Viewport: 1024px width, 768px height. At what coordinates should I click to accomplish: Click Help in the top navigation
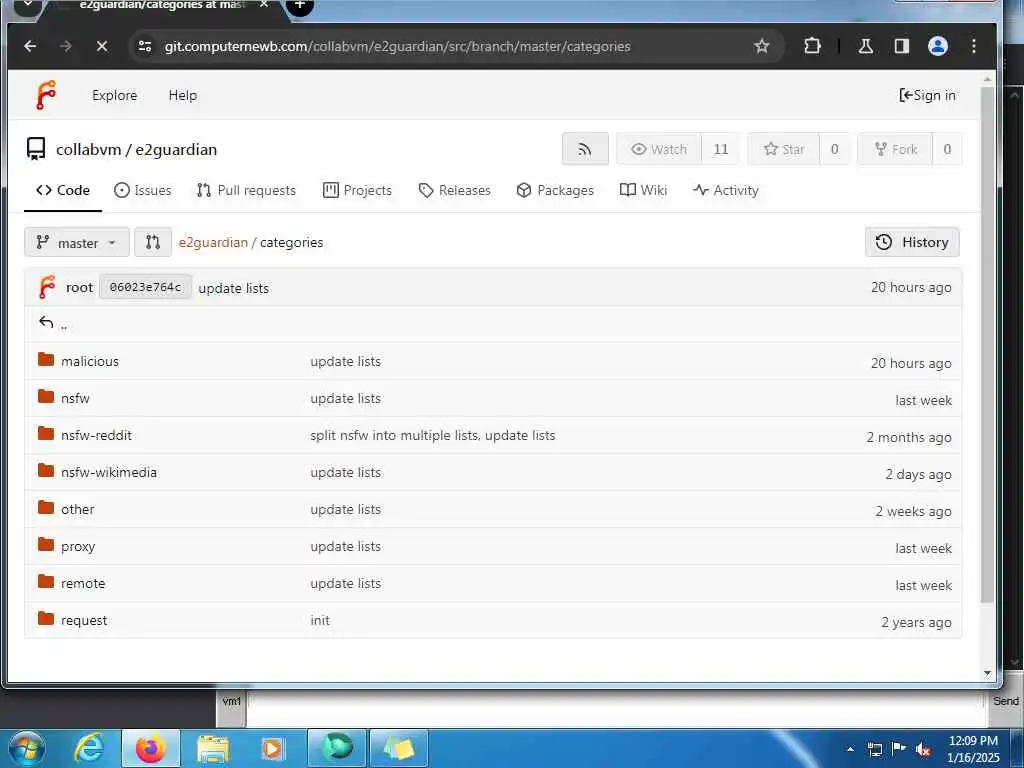(x=182, y=95)
